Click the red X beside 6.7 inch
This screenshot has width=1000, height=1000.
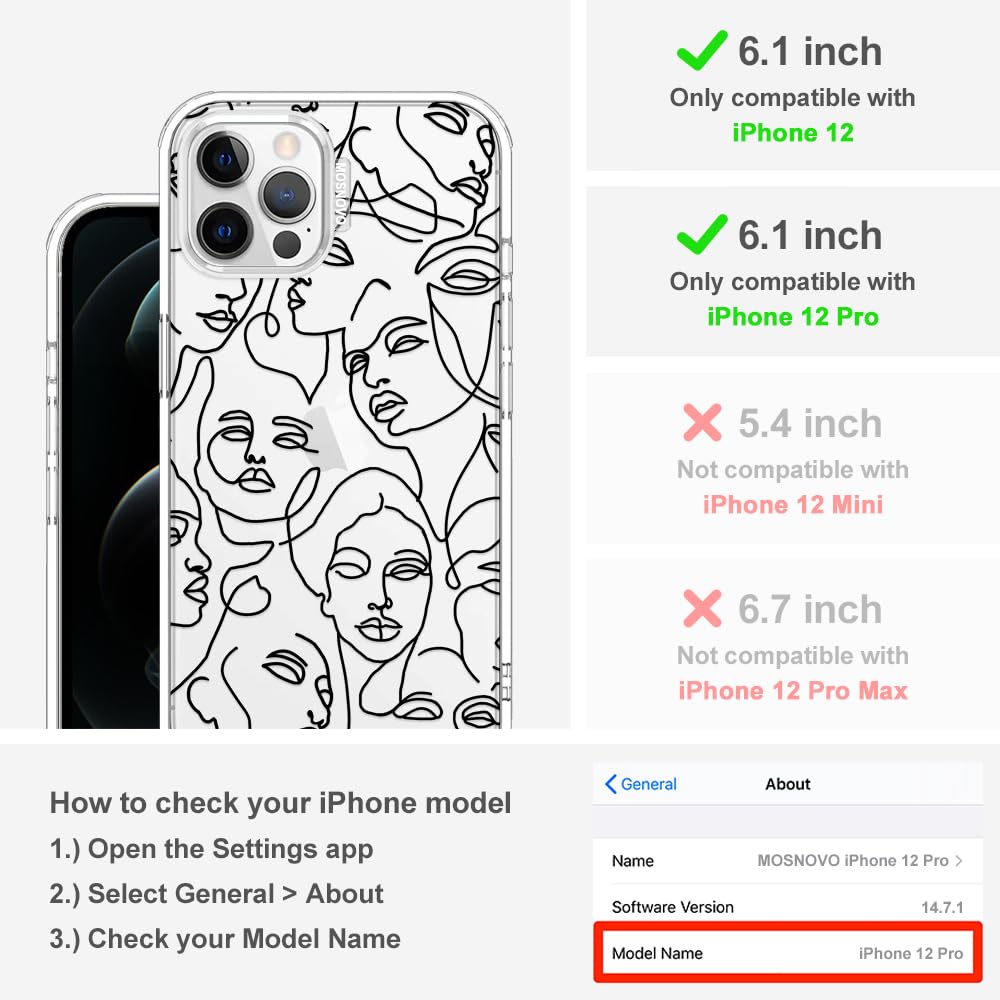pyautogui.click(x=702, y=608)
